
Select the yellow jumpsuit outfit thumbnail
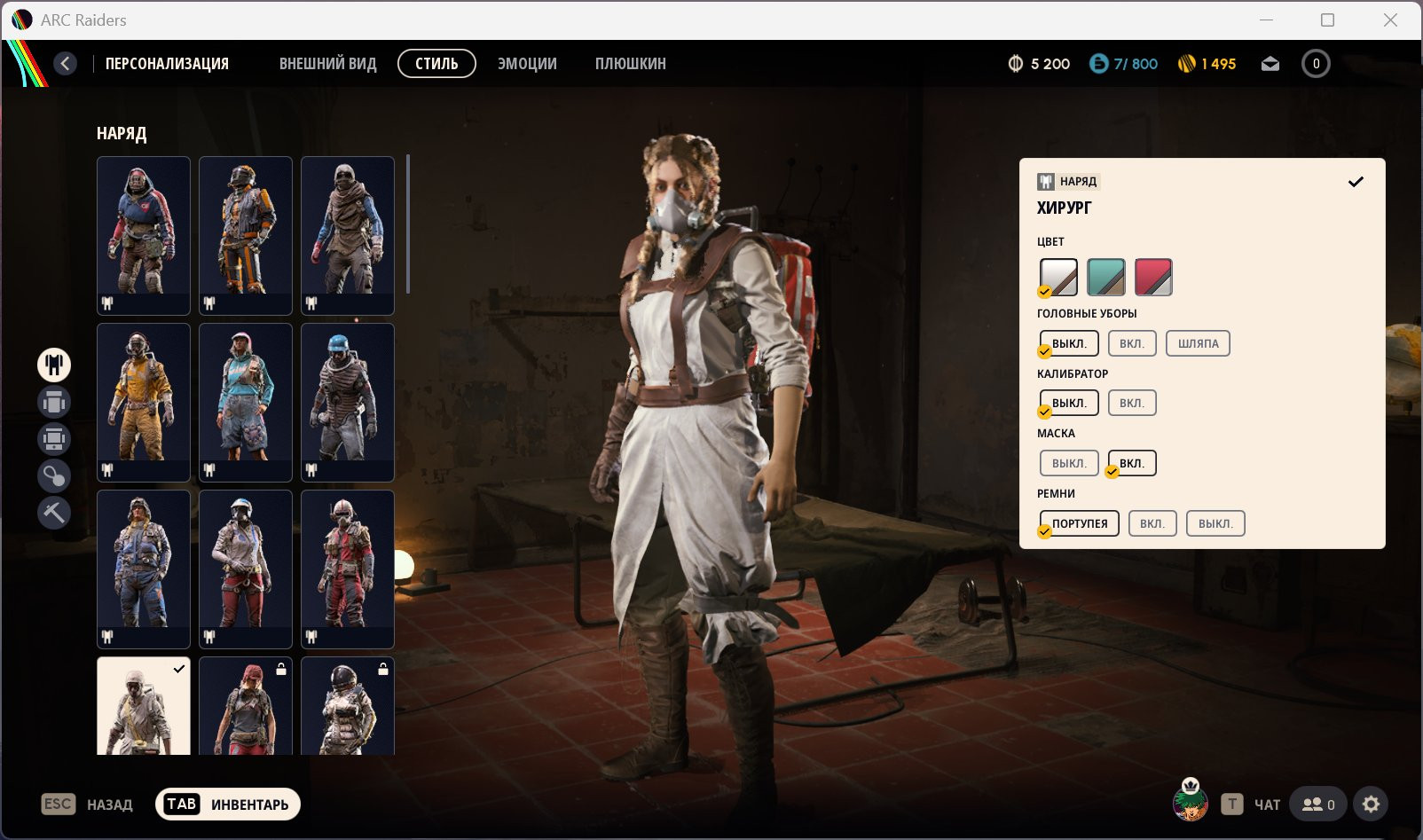144,403
